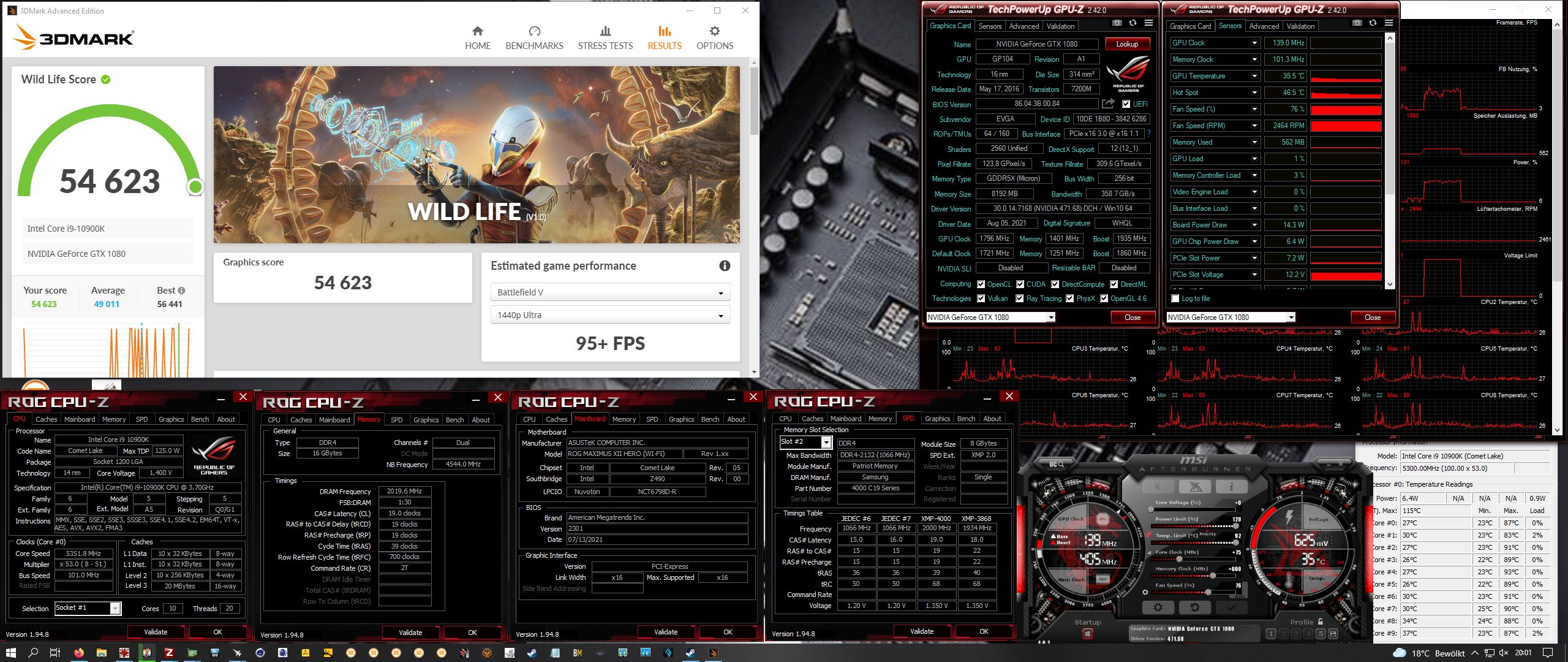Click the apply checkmark button in Afterburner

(1232, 607)
